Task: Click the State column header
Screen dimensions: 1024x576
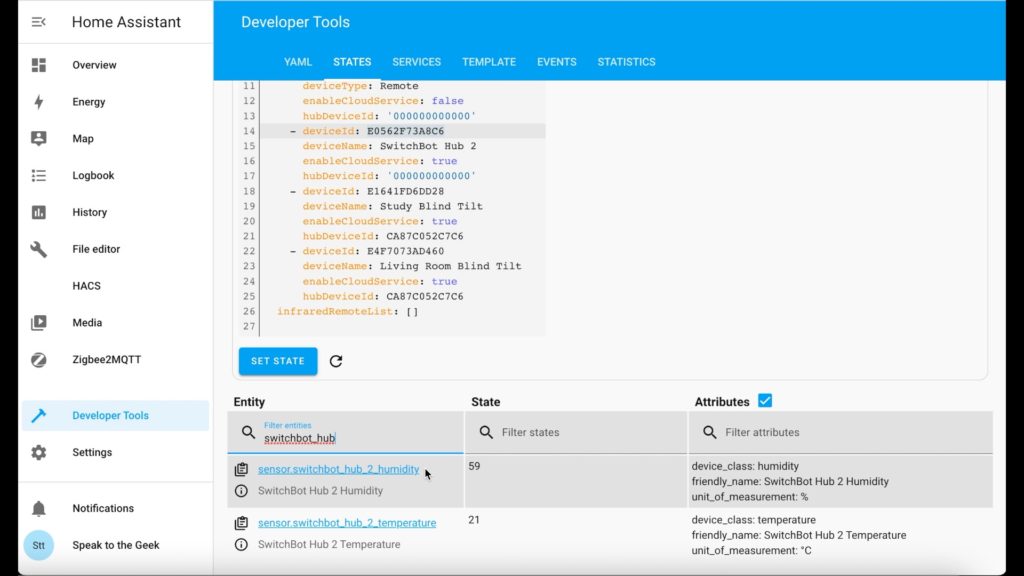Action: [486, 402]
